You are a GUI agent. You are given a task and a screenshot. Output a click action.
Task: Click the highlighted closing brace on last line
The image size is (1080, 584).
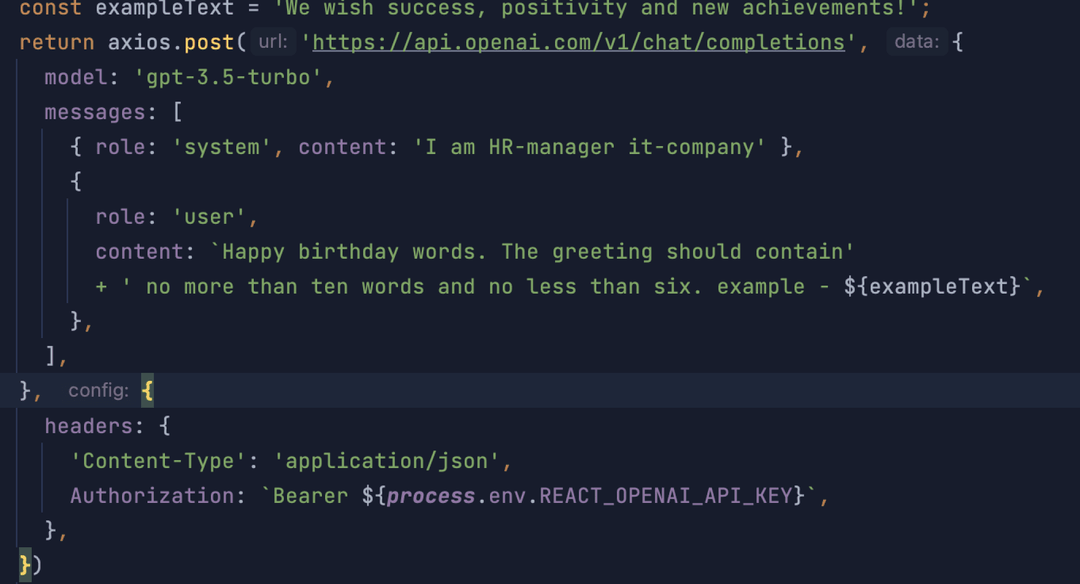pyautogui.click(x=25, y=565)
